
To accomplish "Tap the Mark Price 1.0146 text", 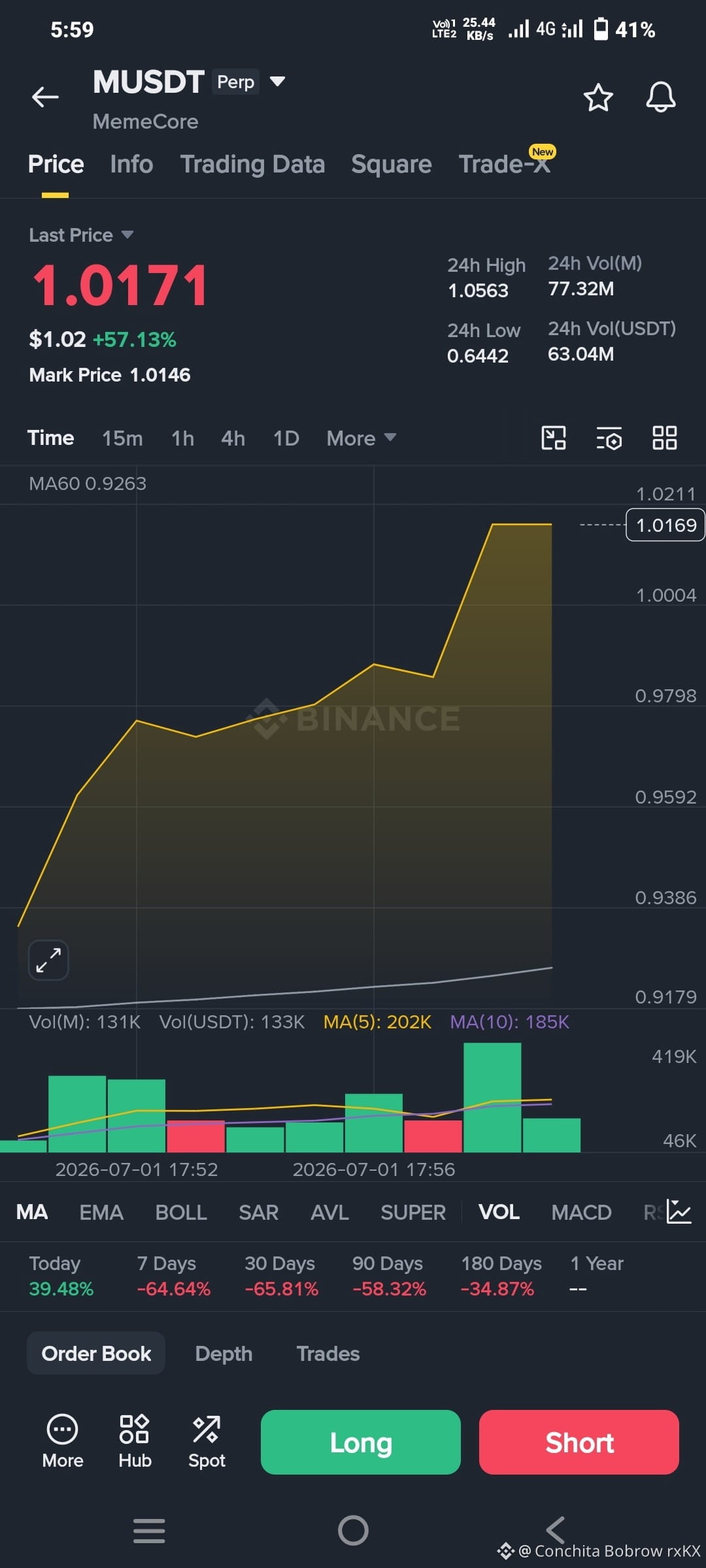I will coord(110,375).
